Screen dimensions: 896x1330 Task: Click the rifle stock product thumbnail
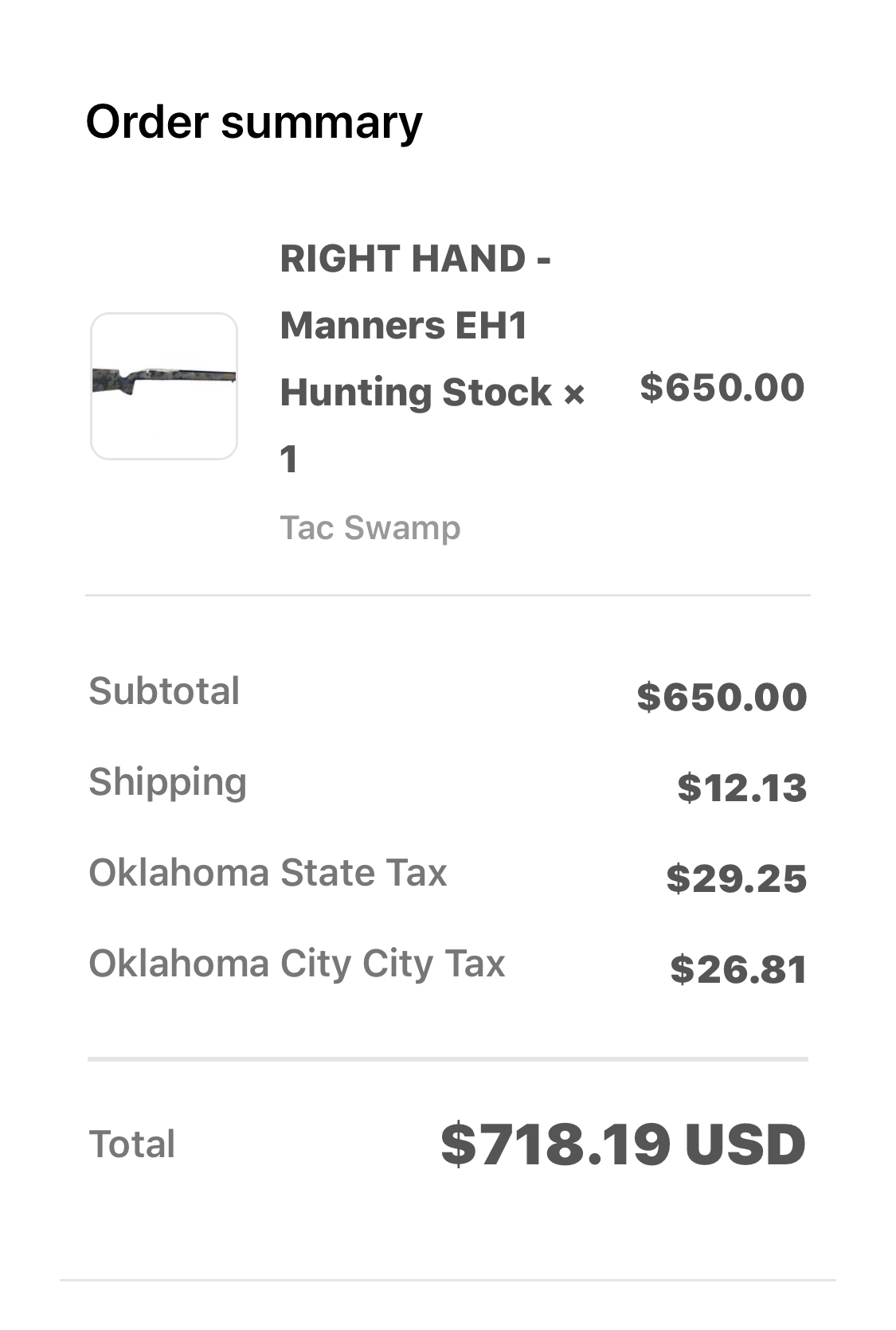pyautogui.click(x=164, y=385)
